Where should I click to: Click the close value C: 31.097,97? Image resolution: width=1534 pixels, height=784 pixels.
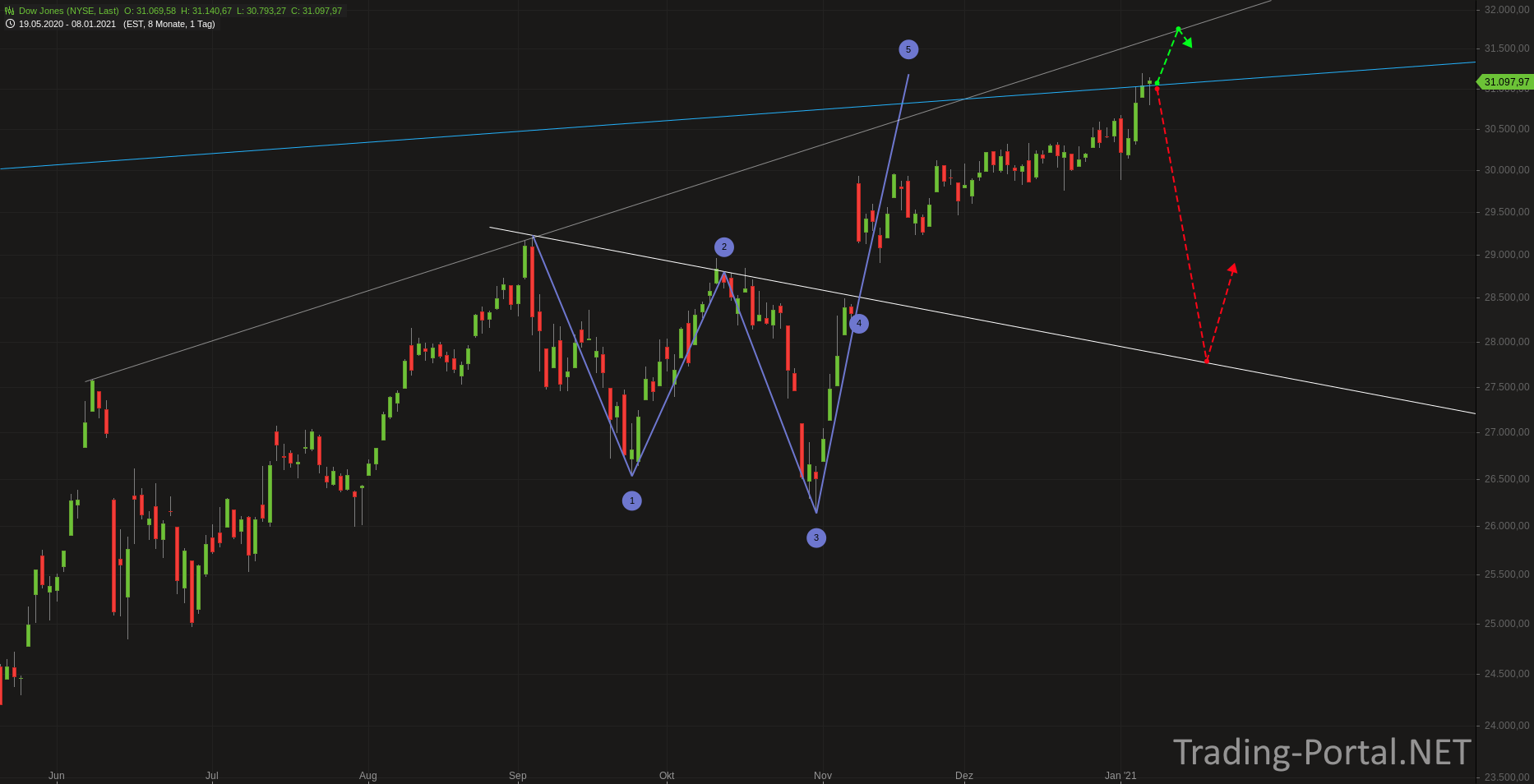click(317, 11)
